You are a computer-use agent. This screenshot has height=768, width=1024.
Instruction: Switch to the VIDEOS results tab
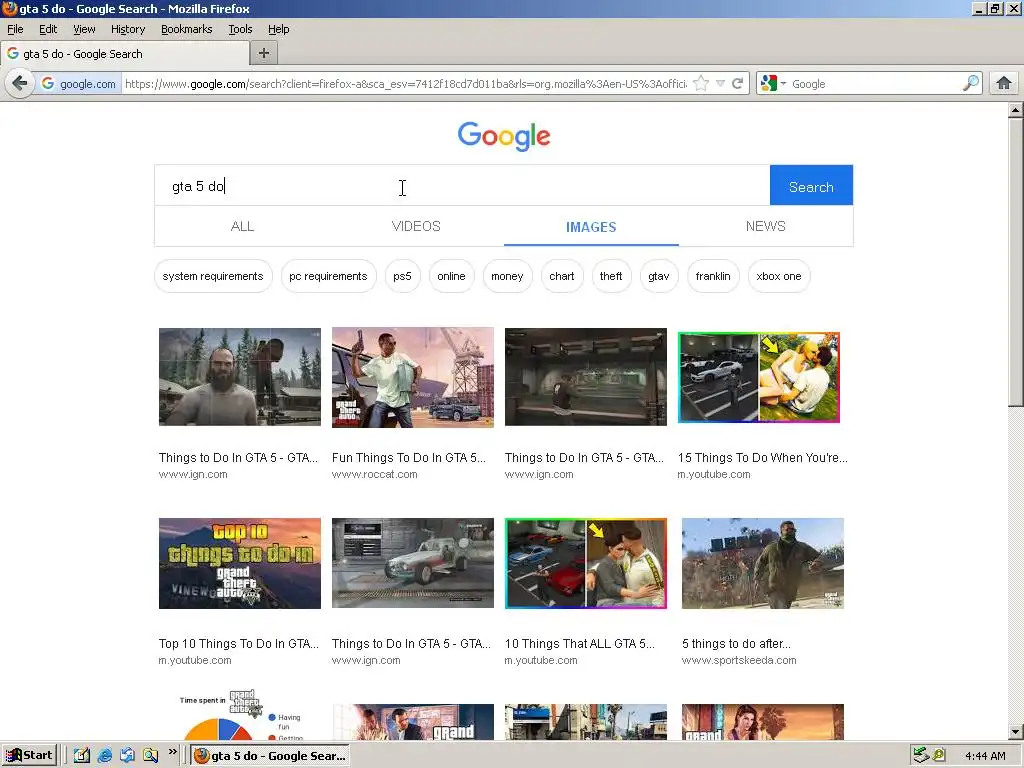coord(416,226)
